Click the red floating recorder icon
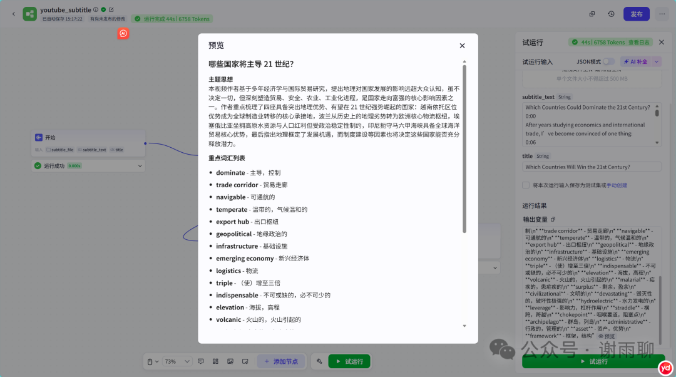This screenshot has height=378, width=677. (123, 33)
